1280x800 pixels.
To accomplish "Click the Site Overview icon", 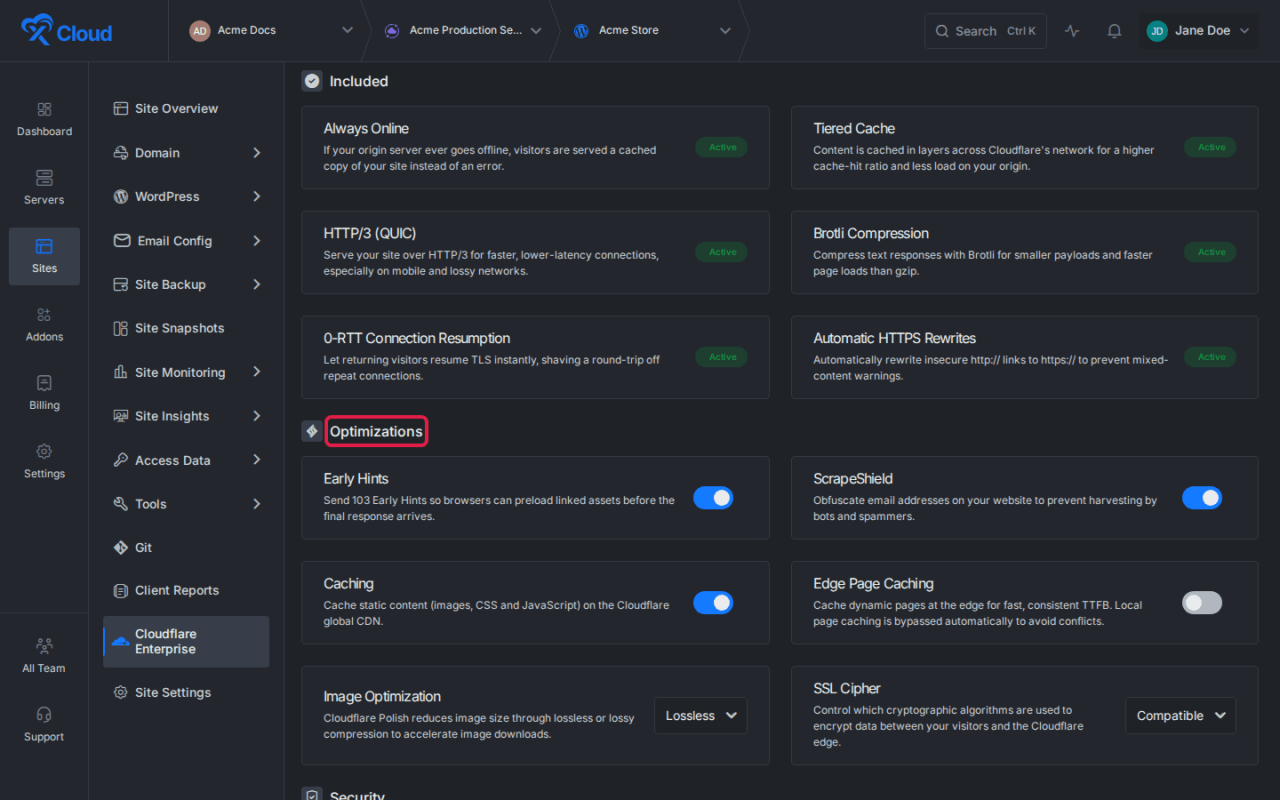I will pyautogui.click(x=121, y=108).
